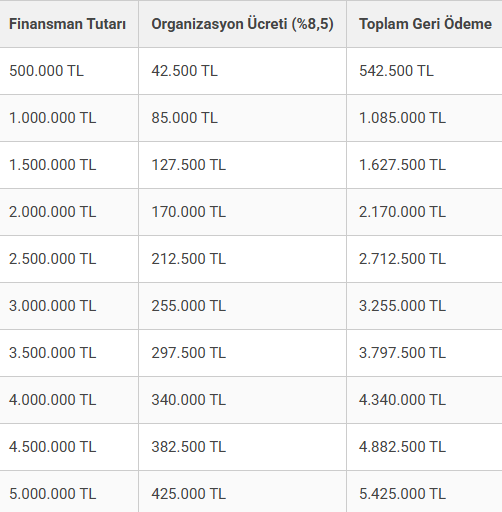Image resolution: width=502 pixels, height=512 pixels.
Task: Select the 1.627.500 TL total repayment cell
Action: pyautogui.click(x=425, y=165)
